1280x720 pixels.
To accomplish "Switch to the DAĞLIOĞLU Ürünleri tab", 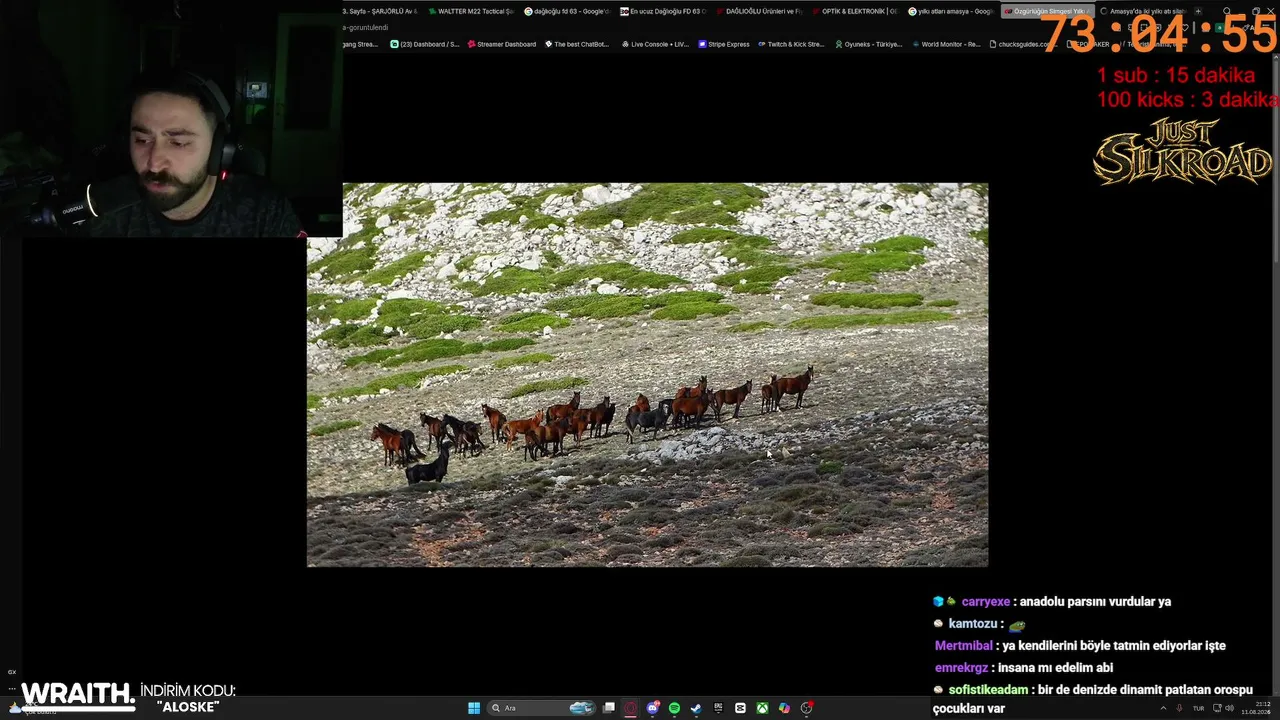I will pos(759,12).
